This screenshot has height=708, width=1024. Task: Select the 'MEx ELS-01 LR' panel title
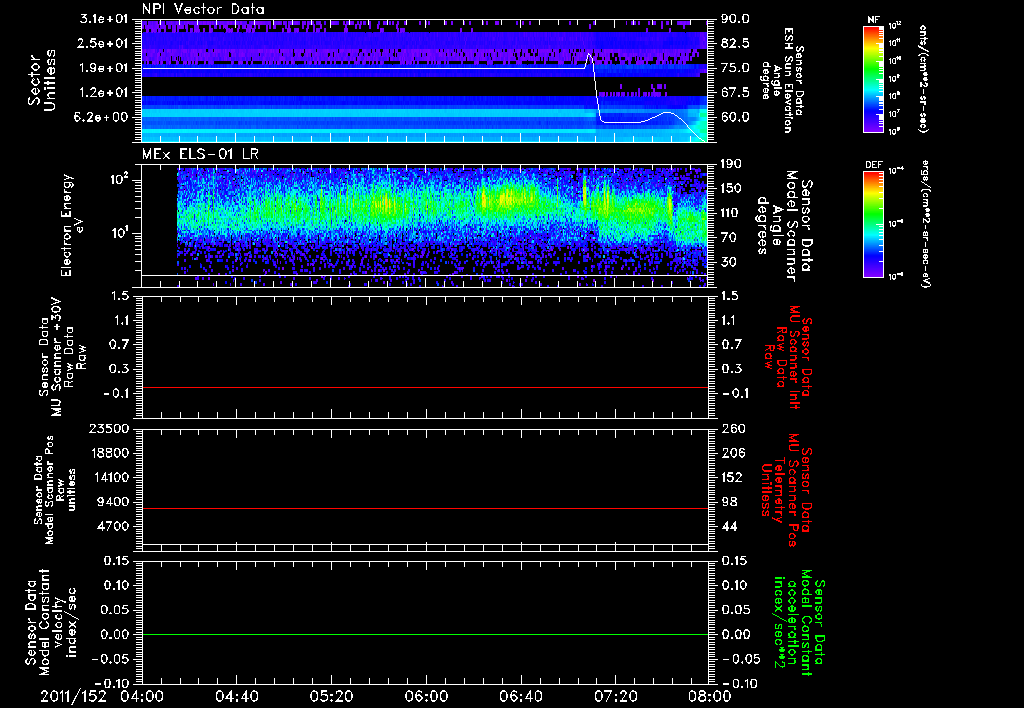pyautogui.click(x=198, y=154)
